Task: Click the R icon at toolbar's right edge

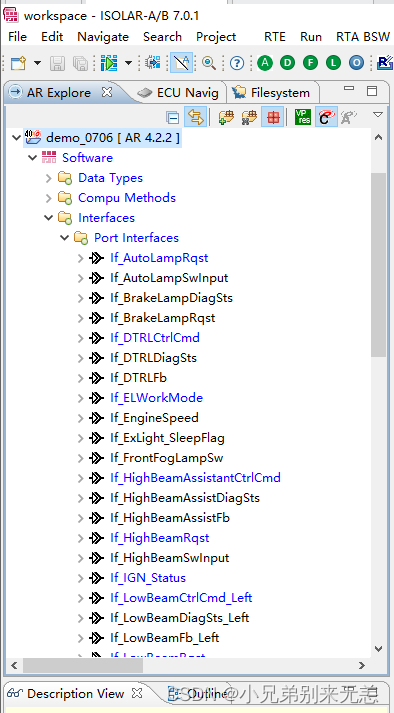Action: point(385,63)
